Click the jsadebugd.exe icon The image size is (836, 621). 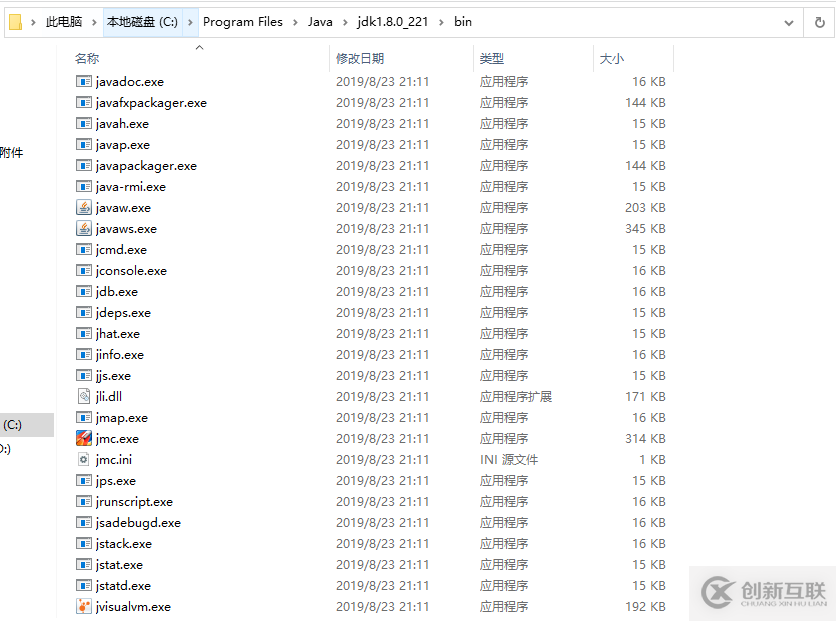(84, 523)
